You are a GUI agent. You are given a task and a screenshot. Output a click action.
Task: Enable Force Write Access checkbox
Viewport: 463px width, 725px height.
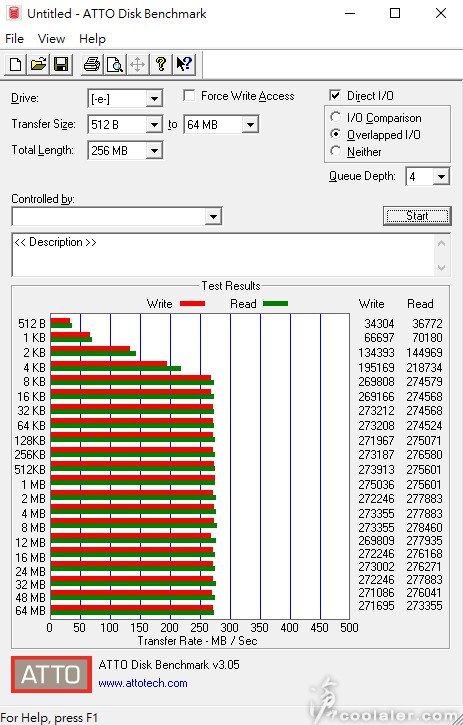pos(189,96)
